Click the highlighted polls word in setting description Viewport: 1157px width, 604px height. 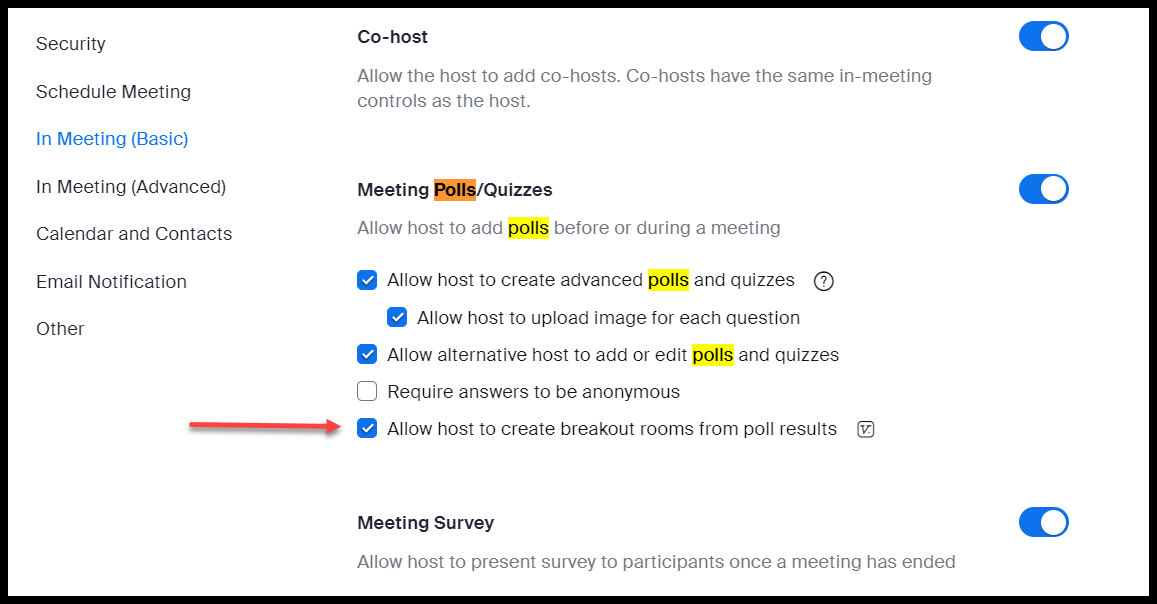[528, 228]
